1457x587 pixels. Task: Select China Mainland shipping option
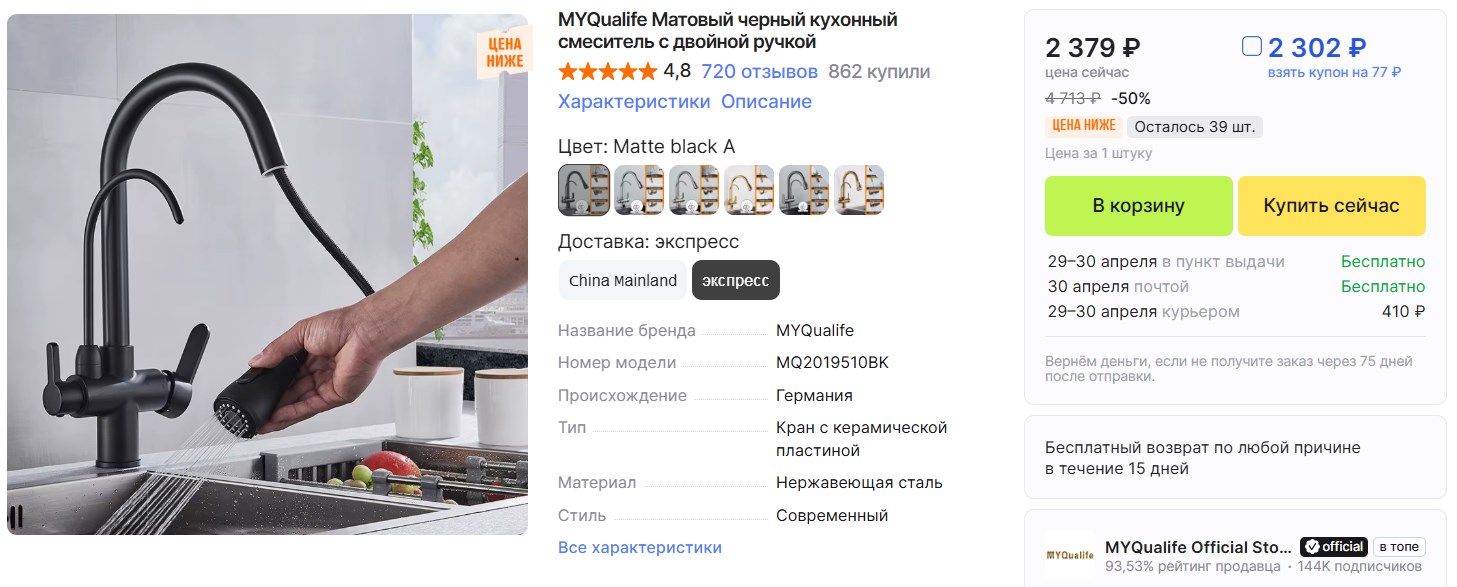click(x=623, y=280)
